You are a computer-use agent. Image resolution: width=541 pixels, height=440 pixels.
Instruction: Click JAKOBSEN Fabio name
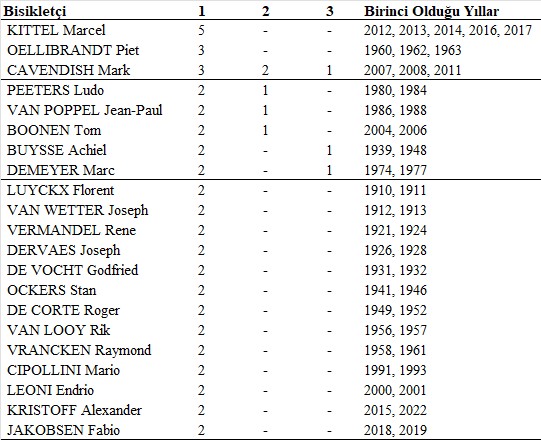click(x=63, y=430)
